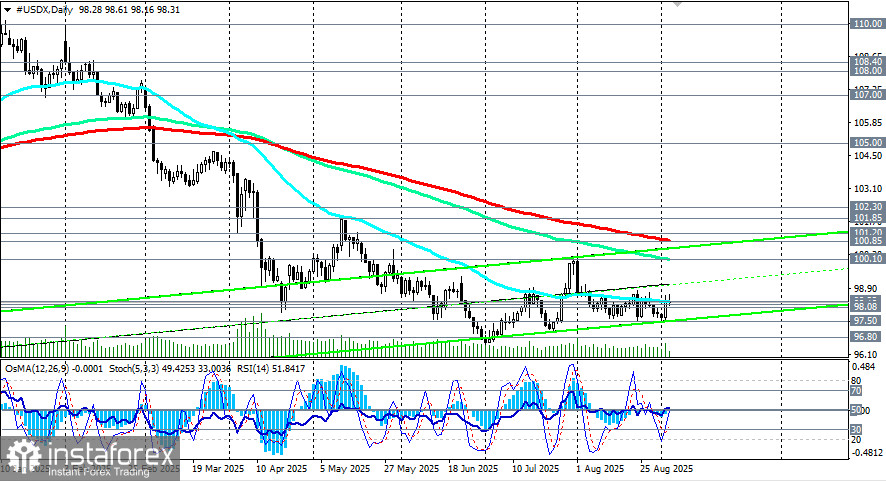Click the 105.00 price level label
The height and width of the screenshot is (481, 886).
pyautogui.click(x=867, y=142)
